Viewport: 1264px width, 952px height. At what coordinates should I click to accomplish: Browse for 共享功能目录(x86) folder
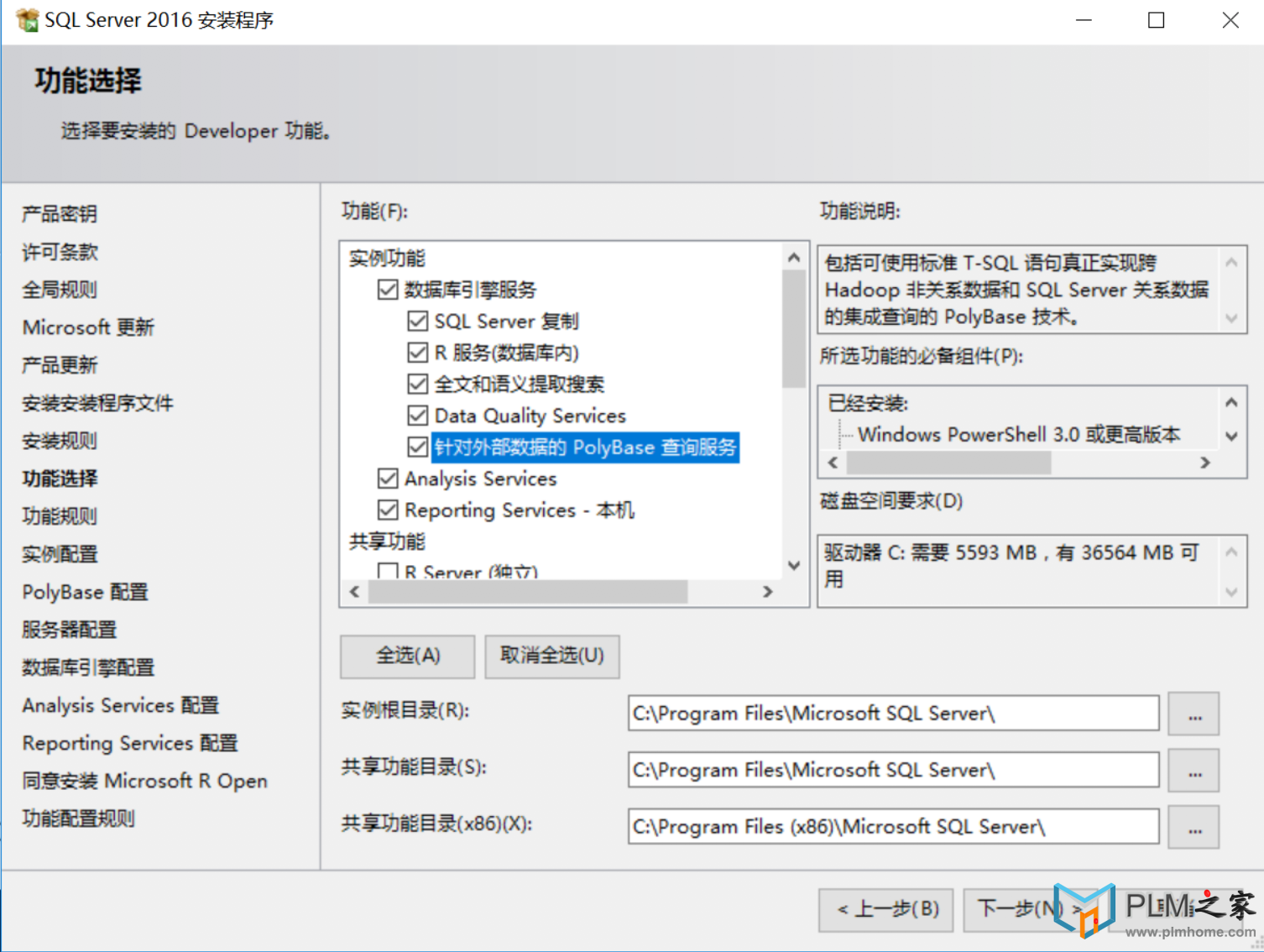pyautogui.click(x=1194, y=827)
